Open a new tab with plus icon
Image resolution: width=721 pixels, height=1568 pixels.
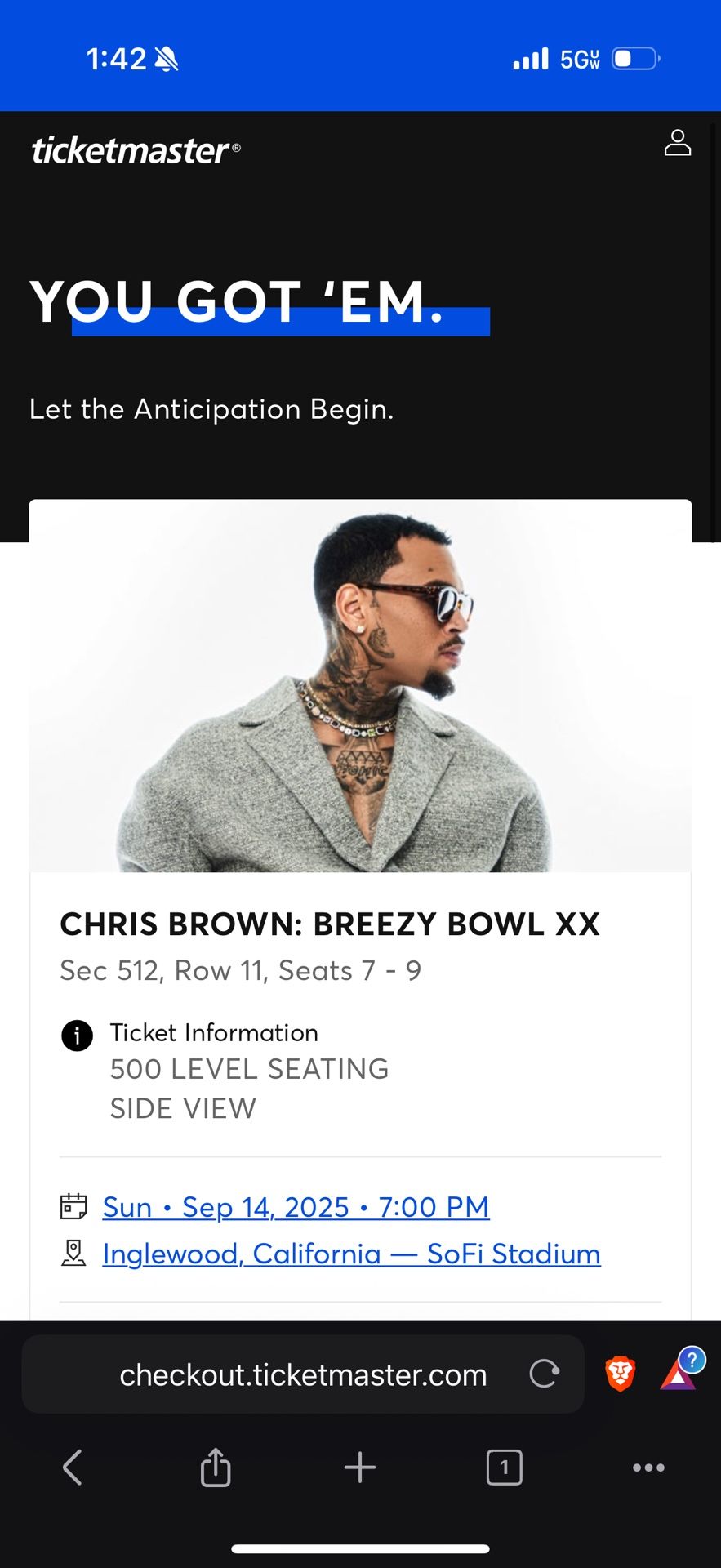[360, 1468]
